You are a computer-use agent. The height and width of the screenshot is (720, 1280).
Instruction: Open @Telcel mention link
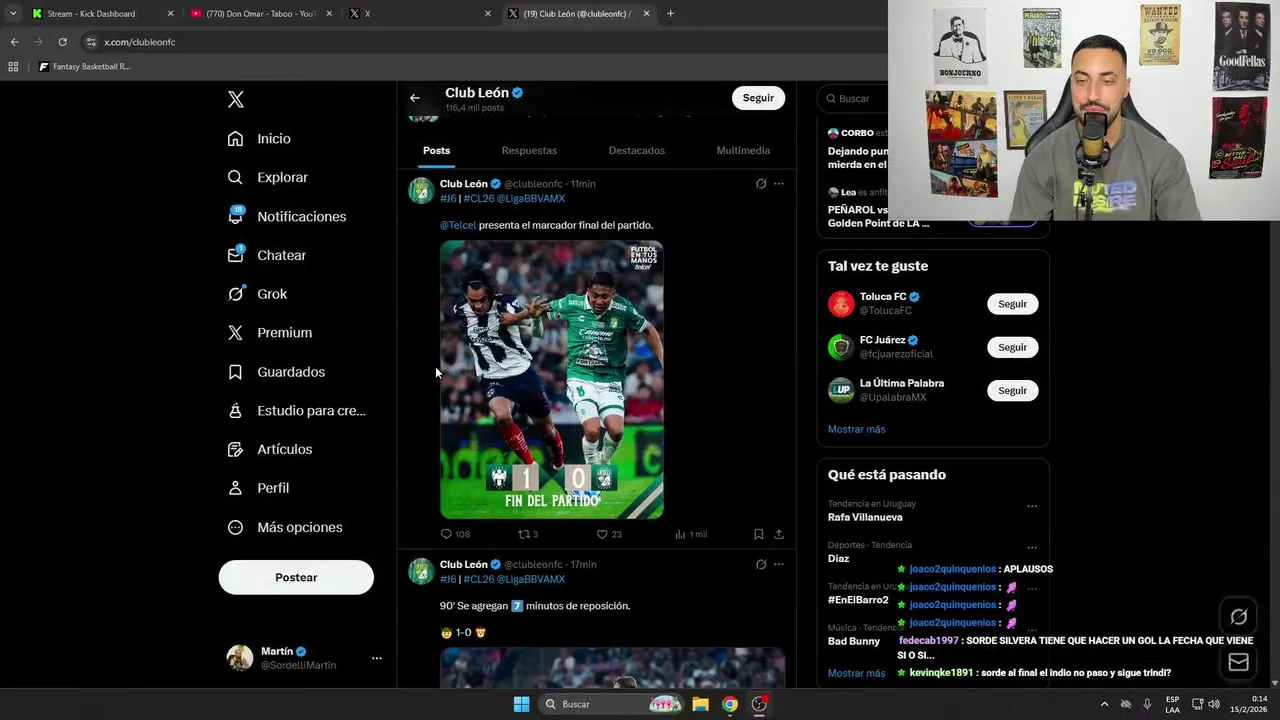click(x=458, y=225)
